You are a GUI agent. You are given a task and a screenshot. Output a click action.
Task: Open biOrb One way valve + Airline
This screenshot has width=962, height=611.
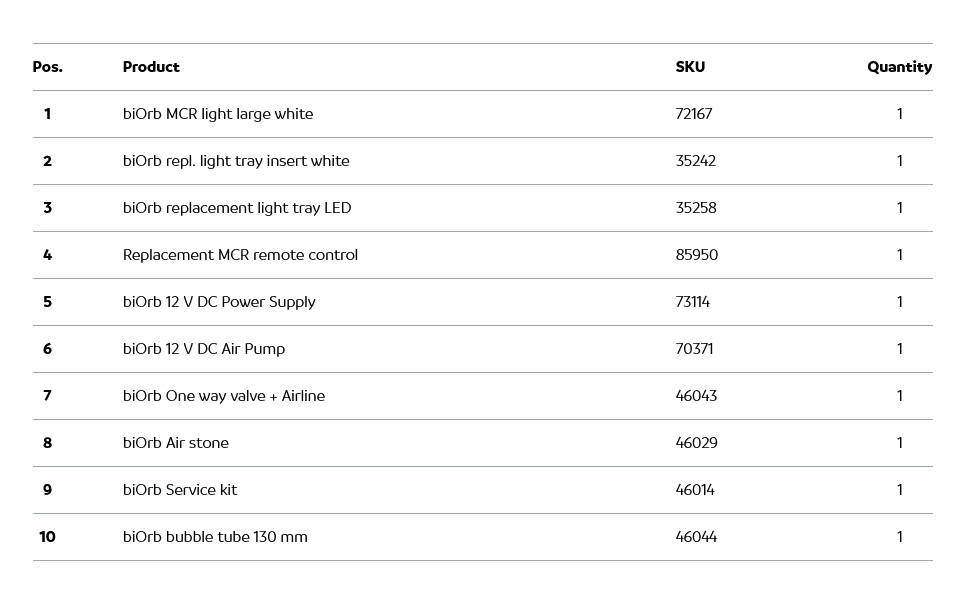click(x=224, y=396)
